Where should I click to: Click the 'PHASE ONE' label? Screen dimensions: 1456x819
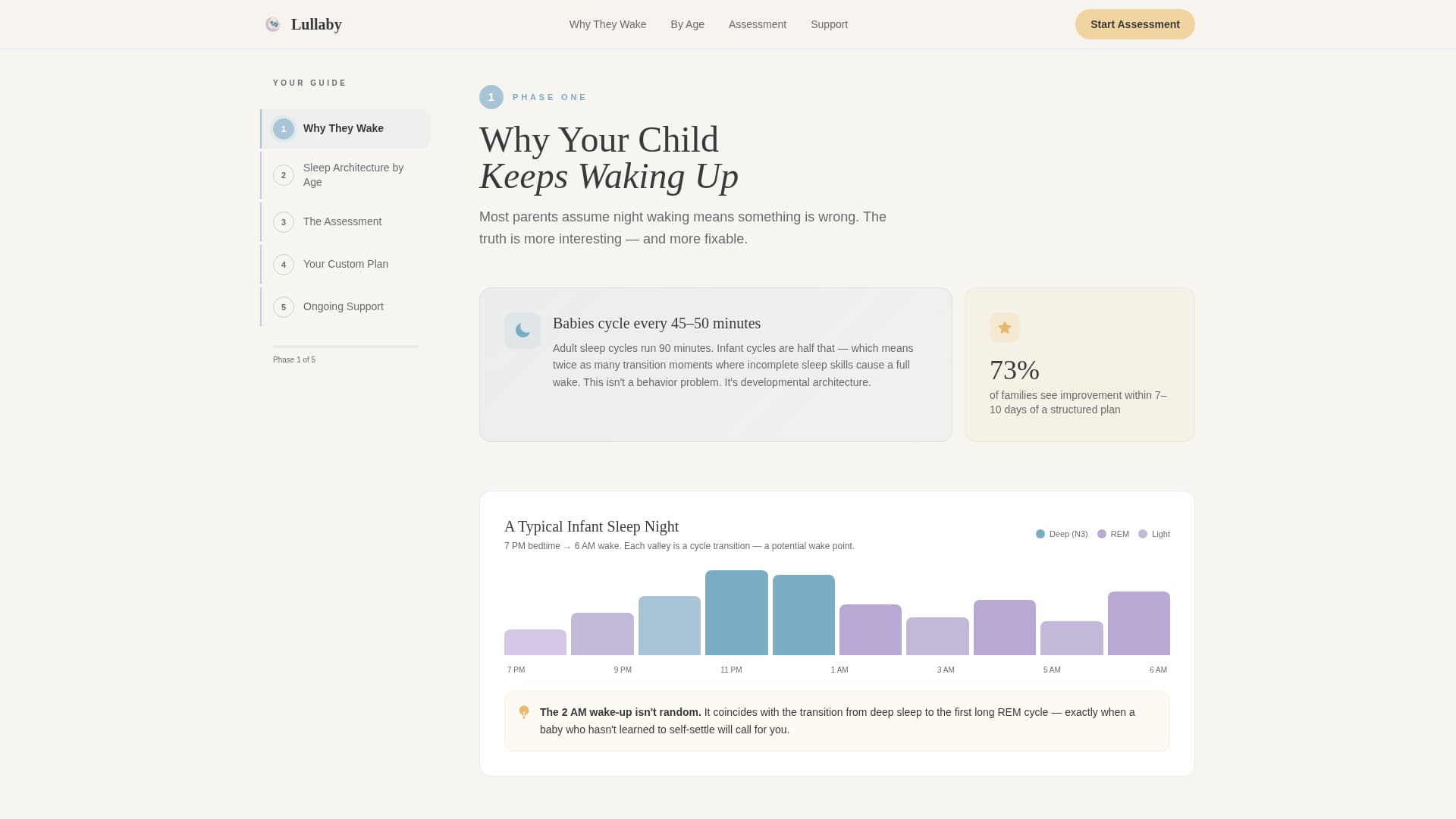[550, 97]
